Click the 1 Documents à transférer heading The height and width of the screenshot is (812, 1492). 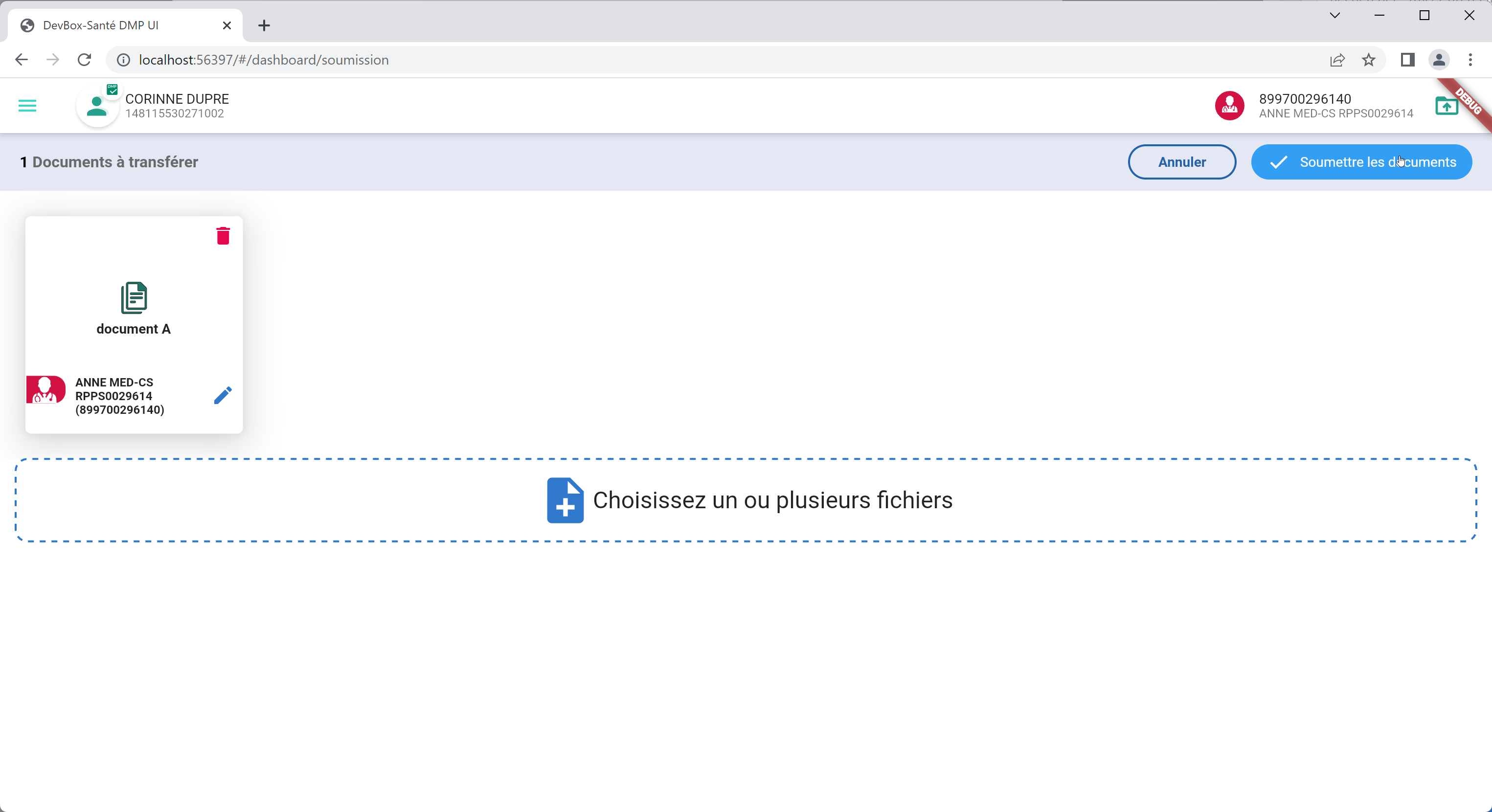(109, 162)
